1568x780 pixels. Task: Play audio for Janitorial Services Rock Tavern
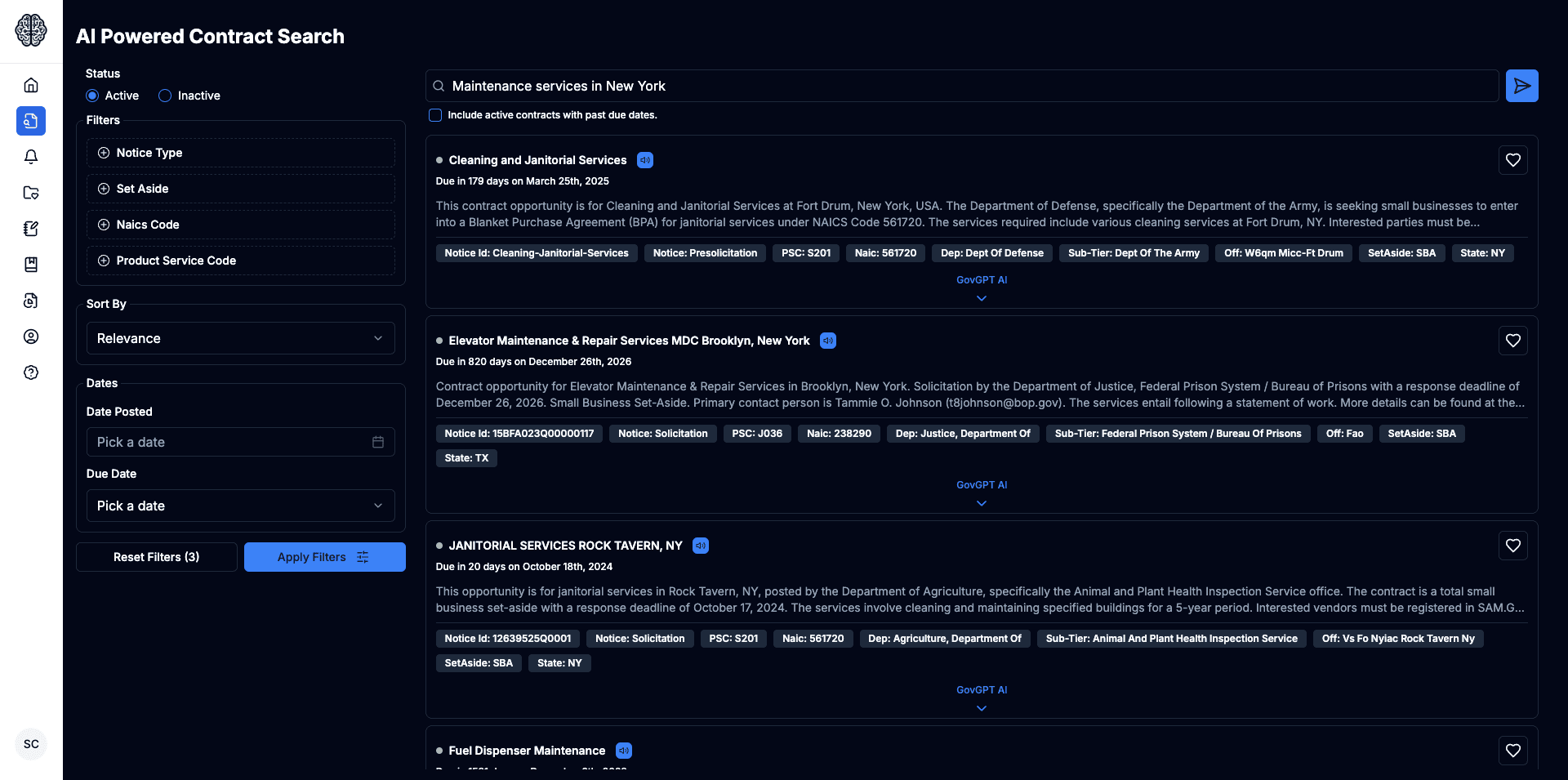point(701,546)
